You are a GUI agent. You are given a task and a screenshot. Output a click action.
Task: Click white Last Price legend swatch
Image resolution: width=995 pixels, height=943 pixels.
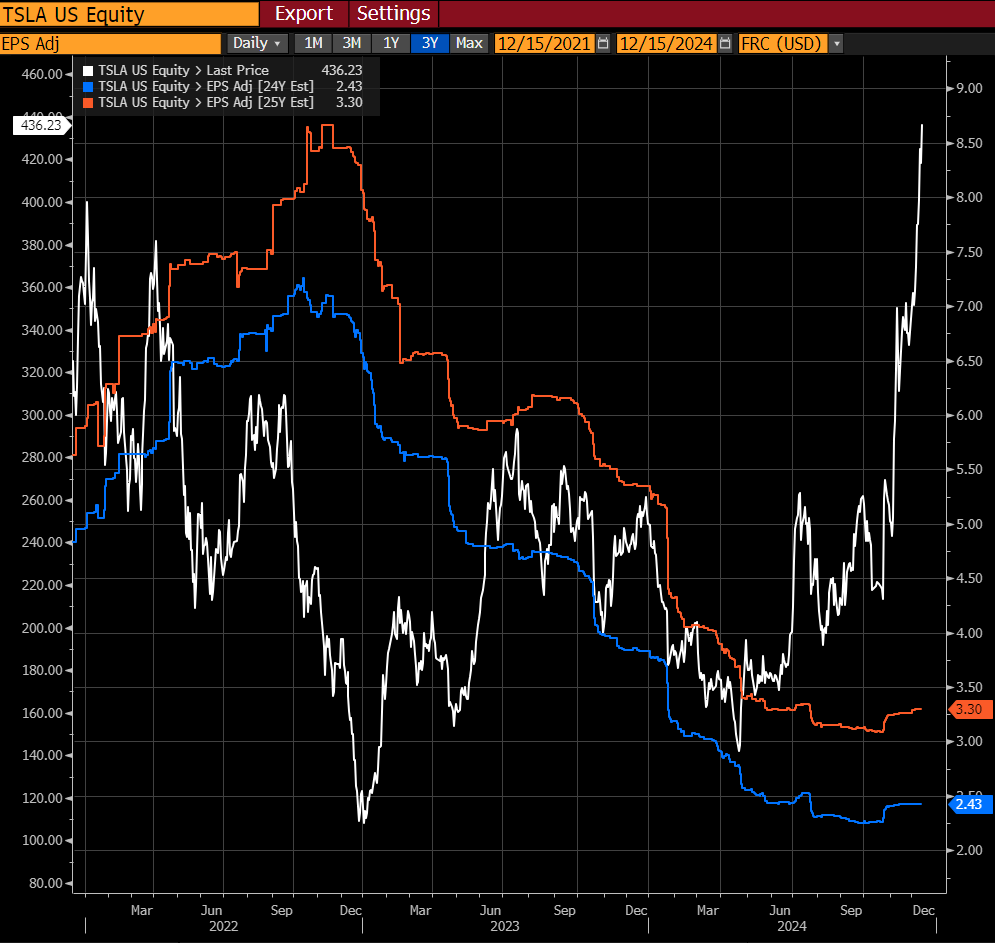[x=88, y=70]
